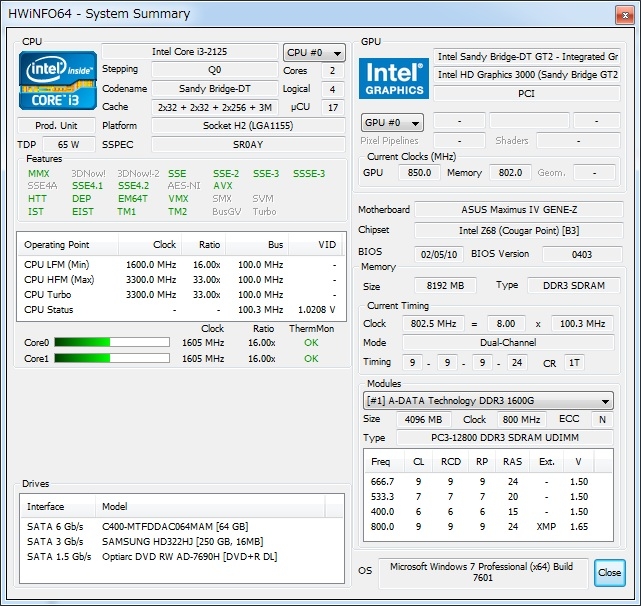The image size is (641, 606).
Task: Select the SAMSUNG HD322HJ drive row
Action: tap(182, 541)
